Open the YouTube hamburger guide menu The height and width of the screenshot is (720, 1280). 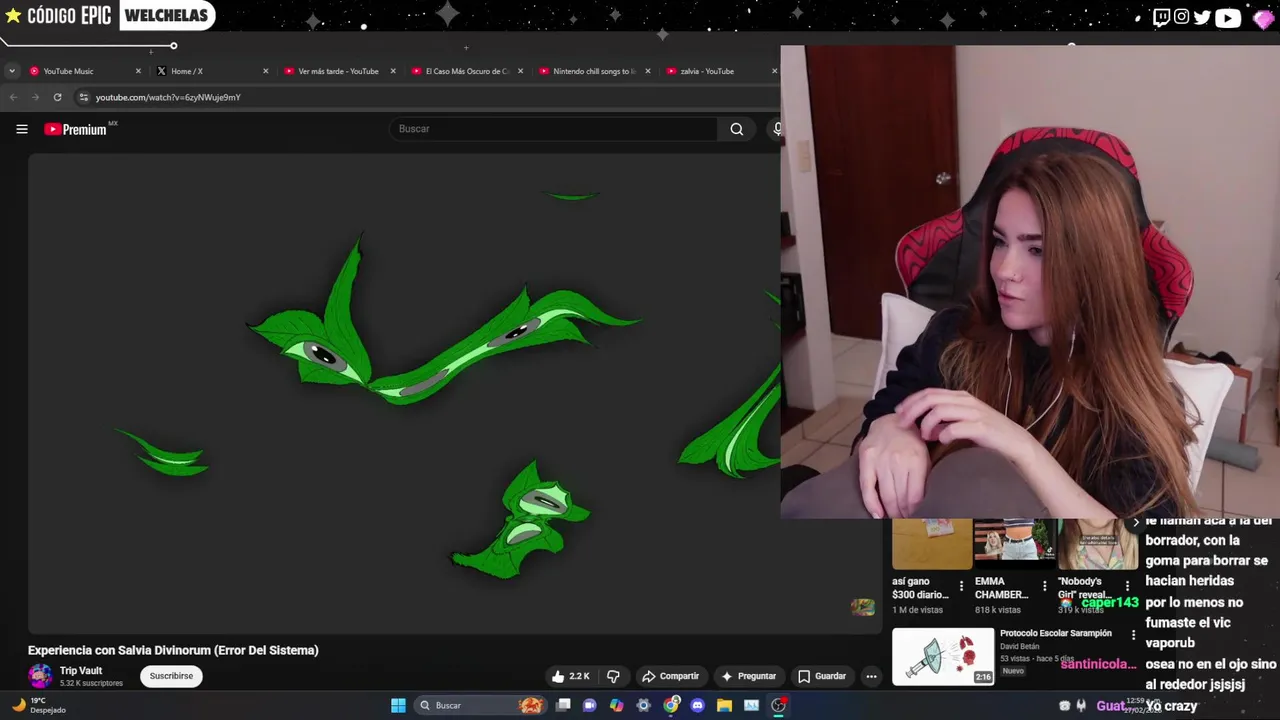coord(21,129)
